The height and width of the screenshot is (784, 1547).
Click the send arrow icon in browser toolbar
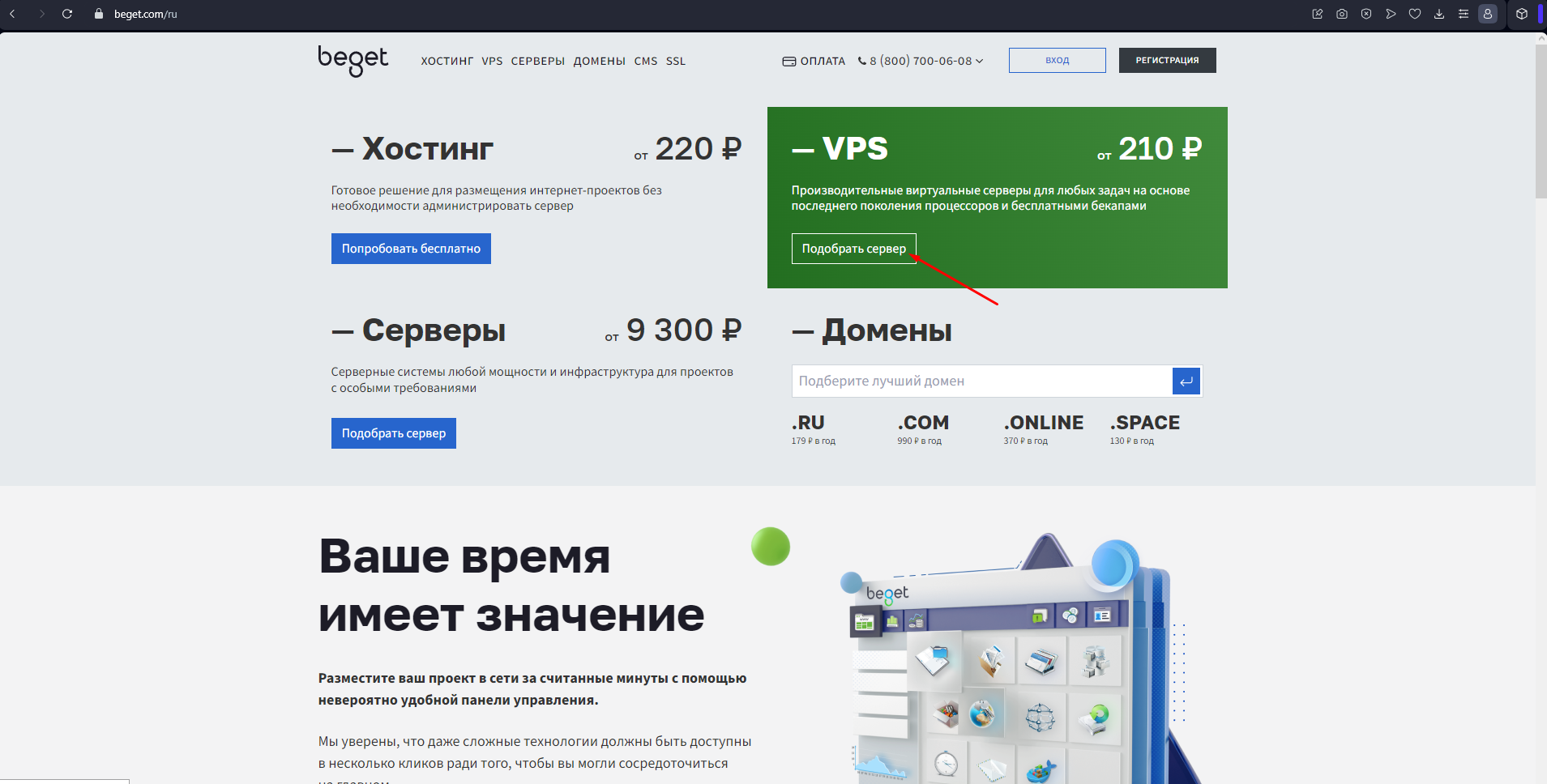[x=1391, y=14]
